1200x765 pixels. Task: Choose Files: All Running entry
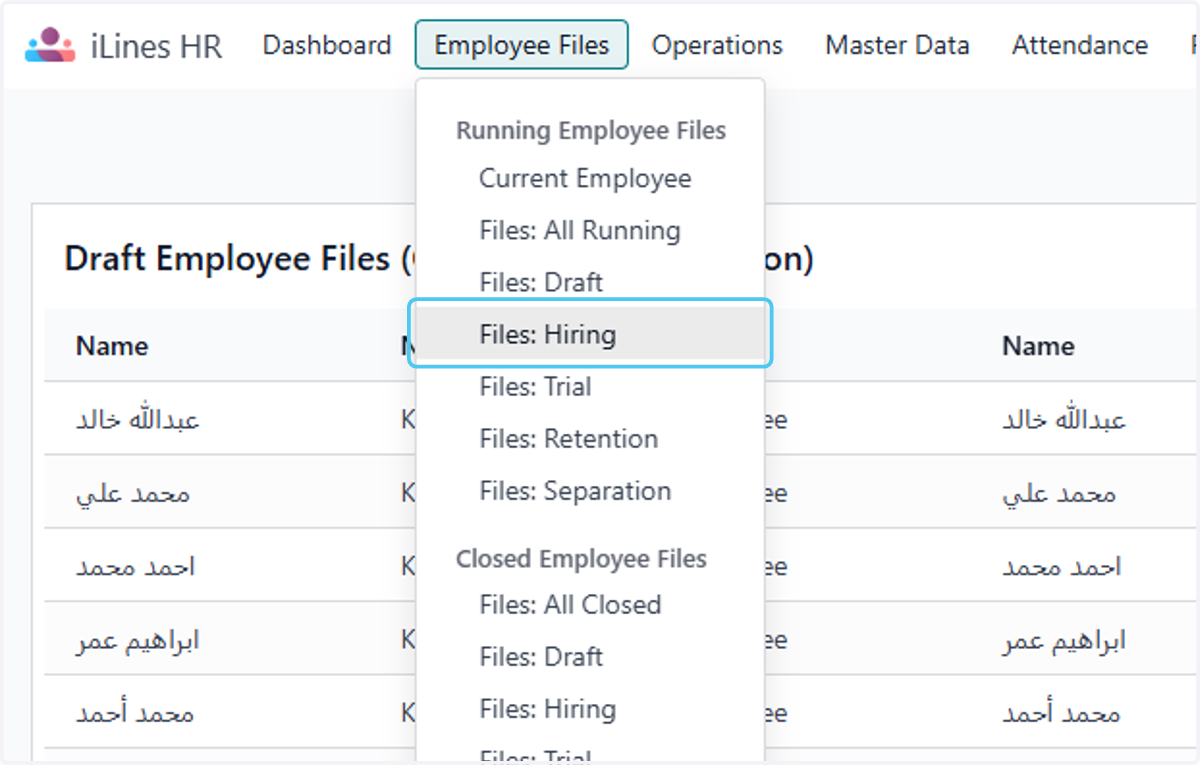coord(580,230)
